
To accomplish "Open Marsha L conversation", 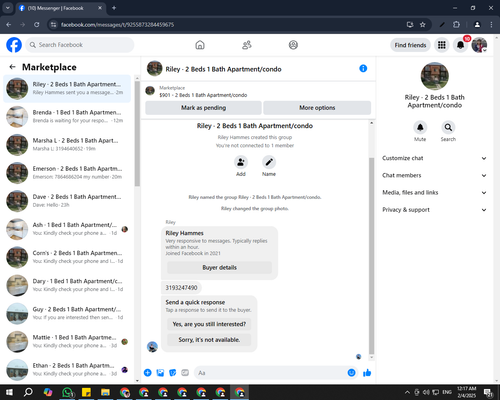I will (67, 145).
